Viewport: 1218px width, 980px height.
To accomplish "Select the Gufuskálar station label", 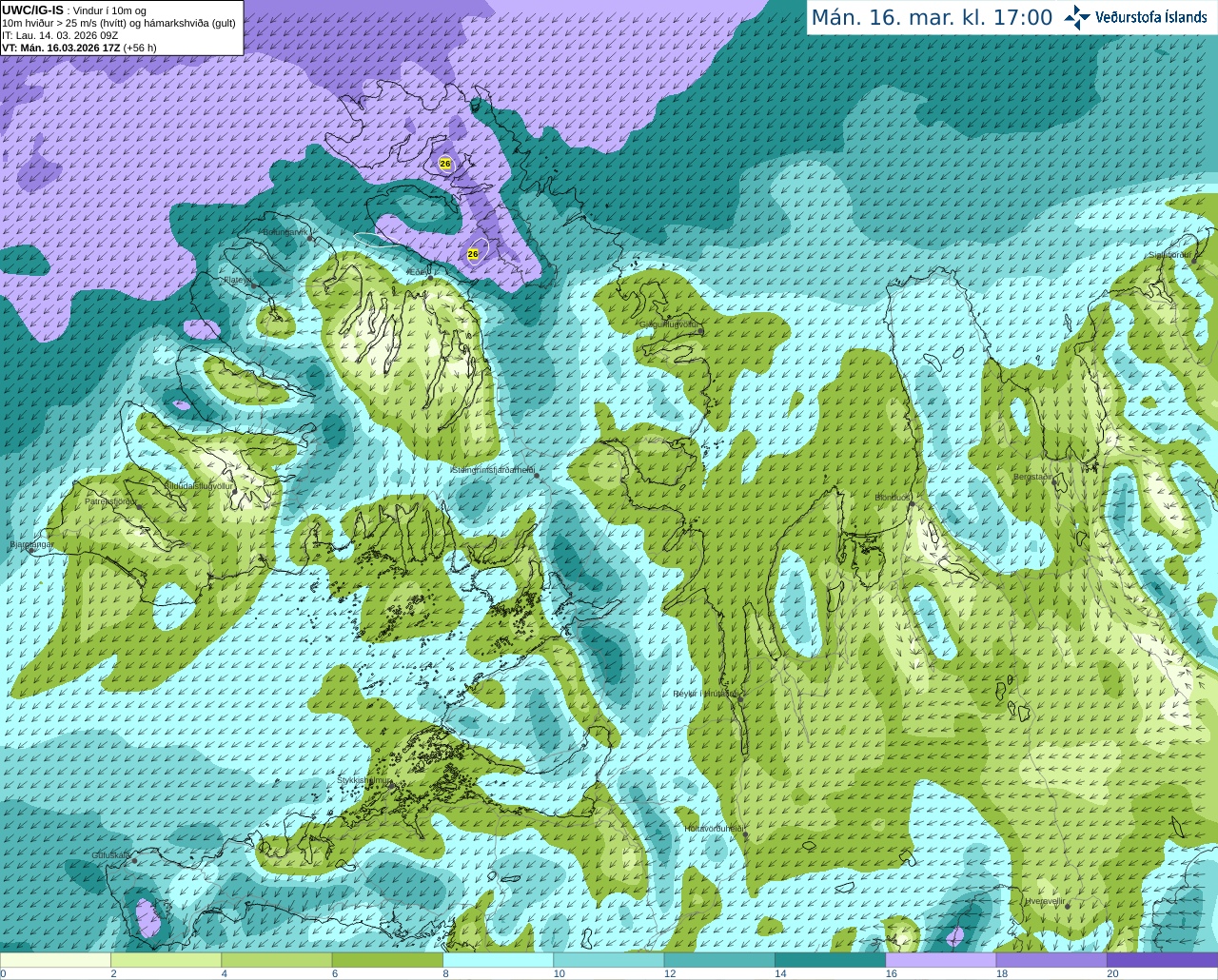I will point(111,855).
